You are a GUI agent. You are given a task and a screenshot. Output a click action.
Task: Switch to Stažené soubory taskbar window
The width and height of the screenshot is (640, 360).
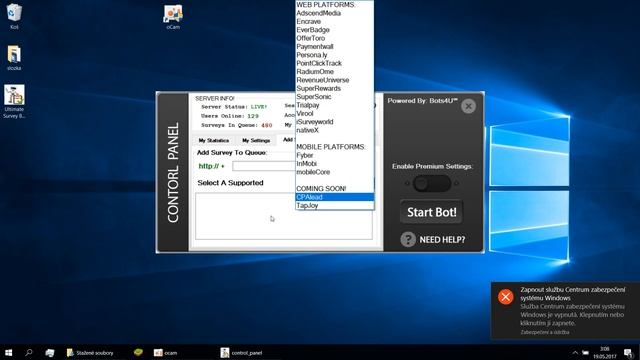click(x=91, y=353)
